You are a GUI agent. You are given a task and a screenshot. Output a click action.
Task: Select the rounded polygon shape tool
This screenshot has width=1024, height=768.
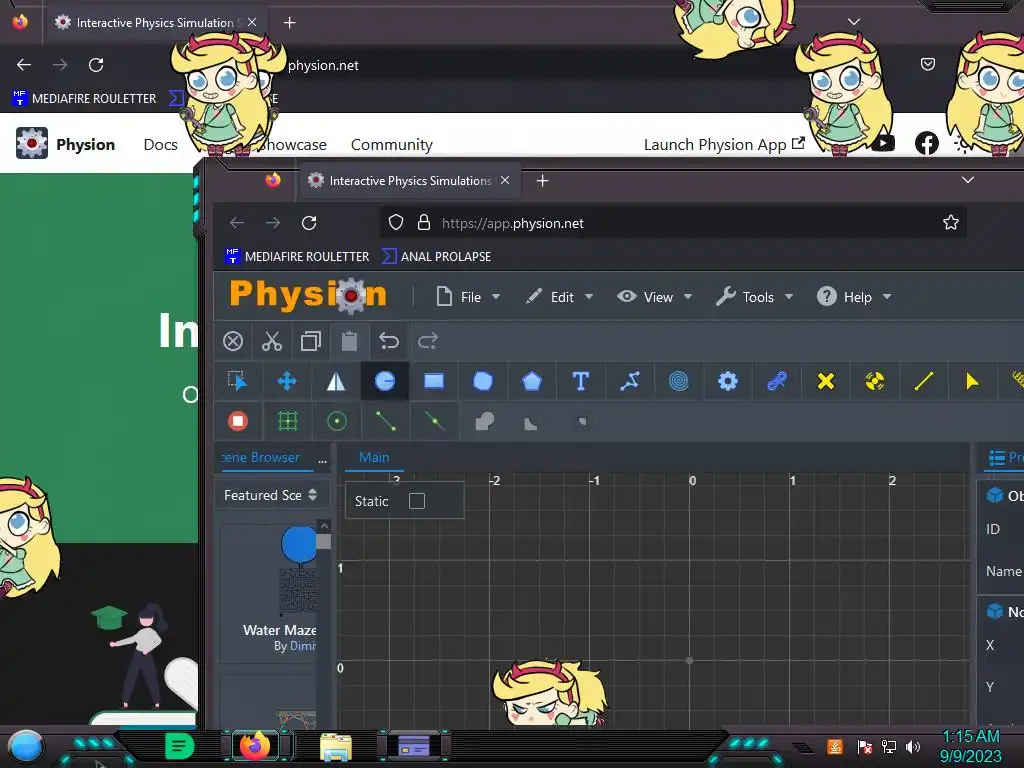(x=483, y=381)
